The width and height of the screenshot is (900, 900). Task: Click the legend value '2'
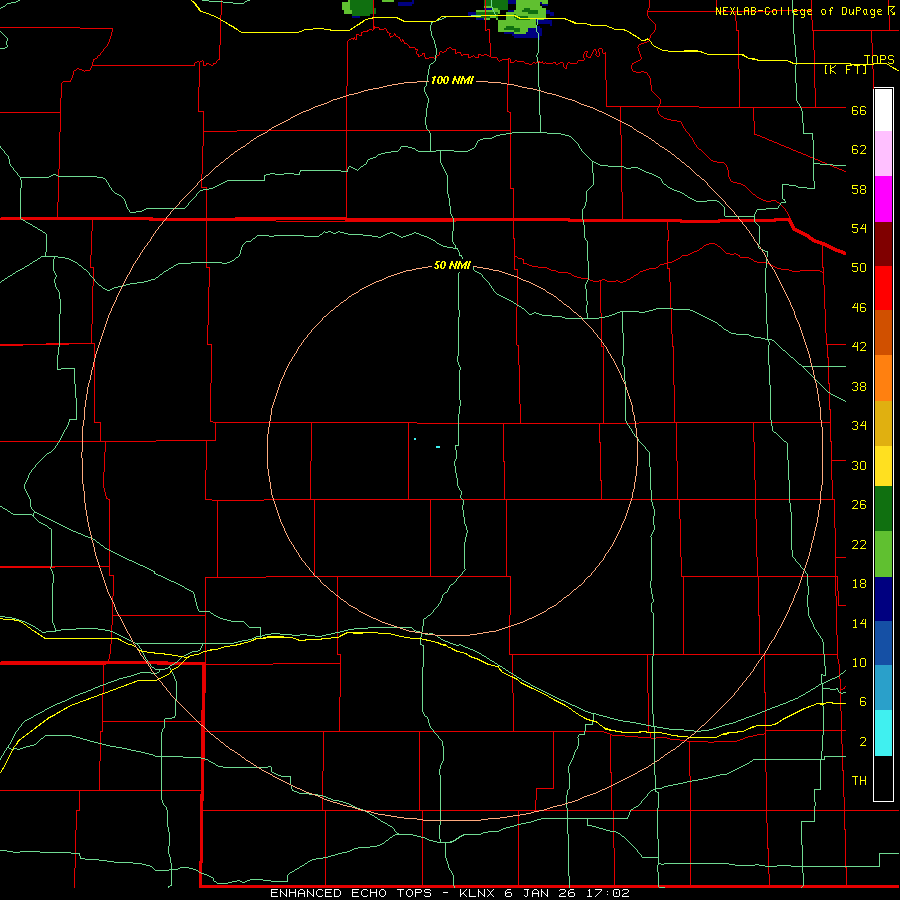(x=863, y=742)
